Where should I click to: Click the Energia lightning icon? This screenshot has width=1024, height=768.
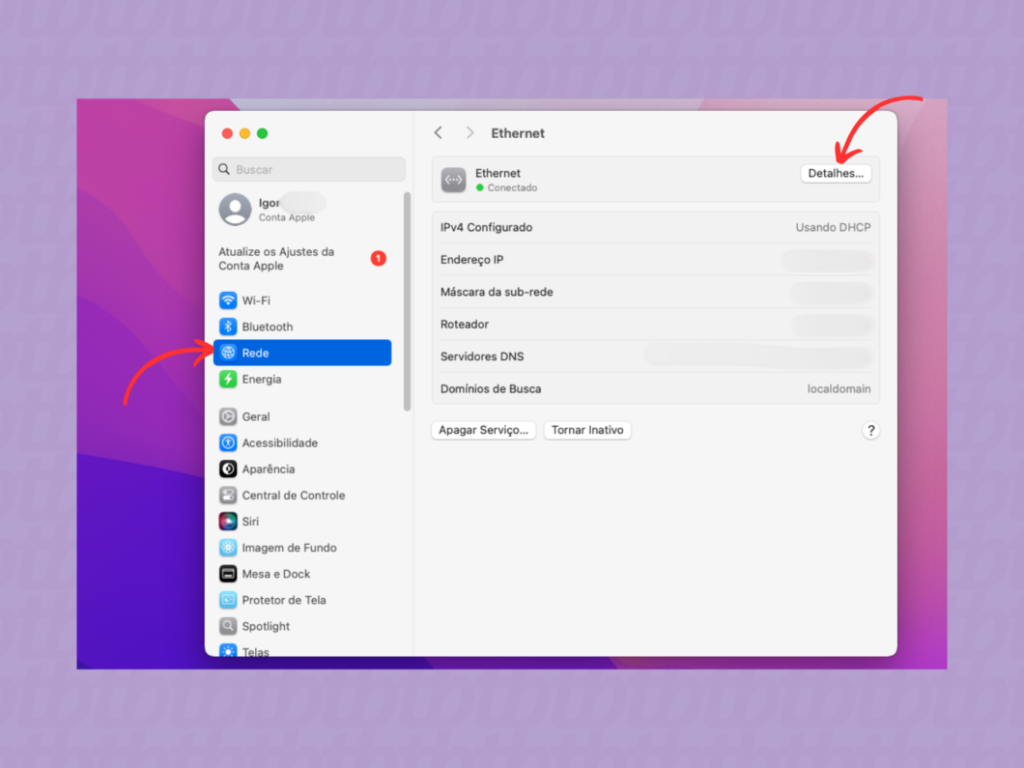pos(228,379)
